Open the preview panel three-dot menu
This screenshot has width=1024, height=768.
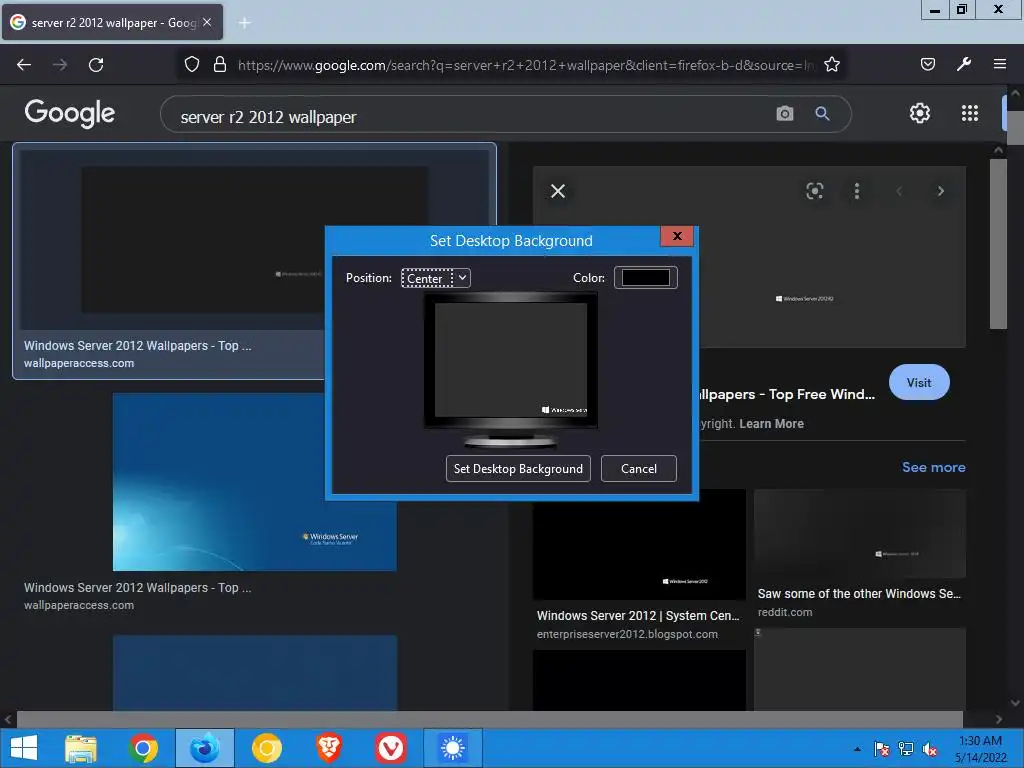pyautogui.click(x=857, y=191)
